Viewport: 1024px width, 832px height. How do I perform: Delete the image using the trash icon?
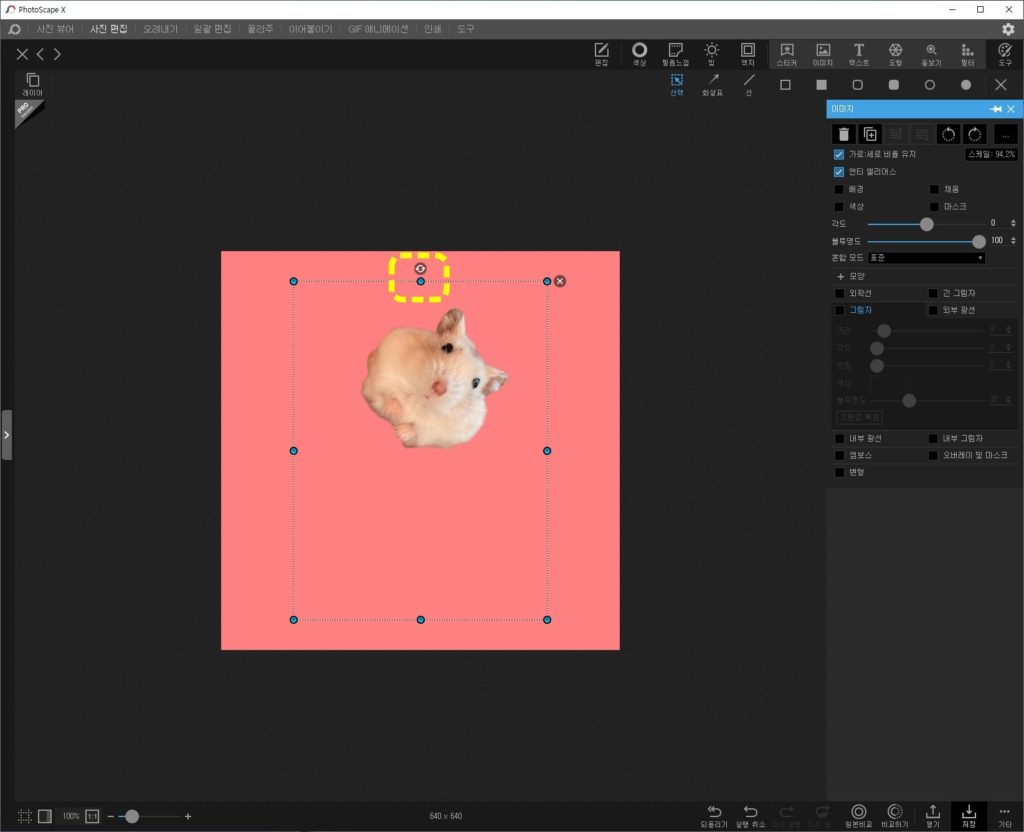844,134
